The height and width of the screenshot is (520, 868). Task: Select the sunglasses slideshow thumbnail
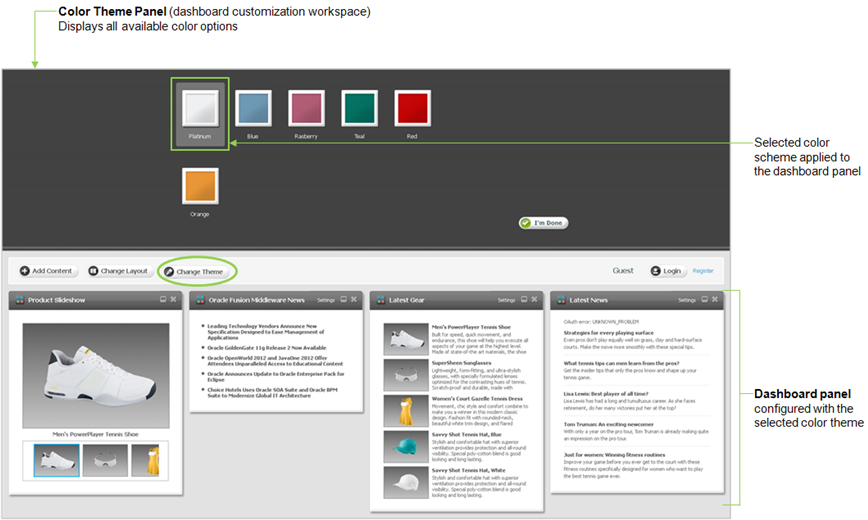105,460
